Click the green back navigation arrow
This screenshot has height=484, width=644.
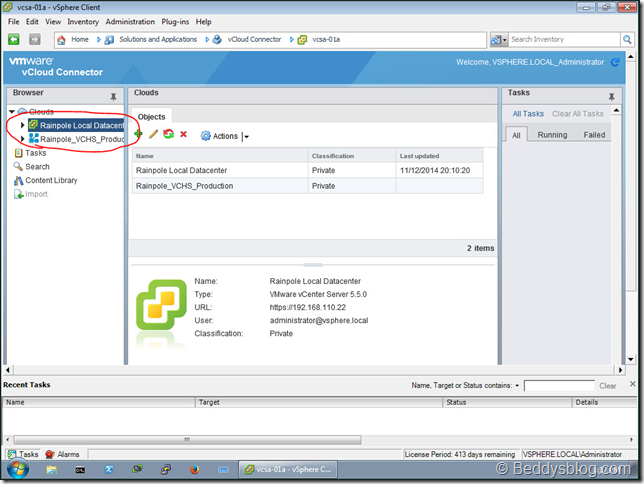[14, 39]
